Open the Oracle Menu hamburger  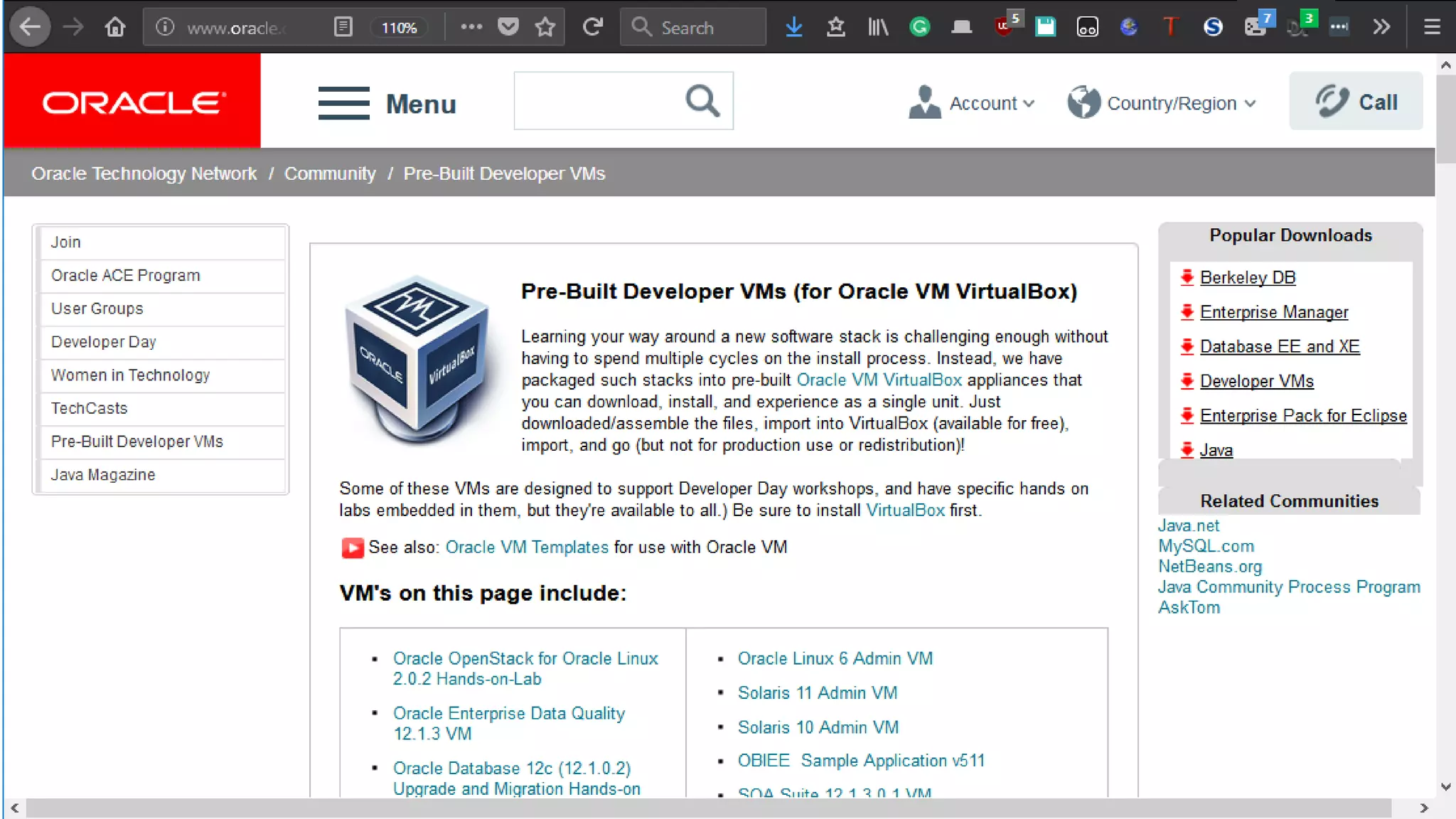click(387, 104)
